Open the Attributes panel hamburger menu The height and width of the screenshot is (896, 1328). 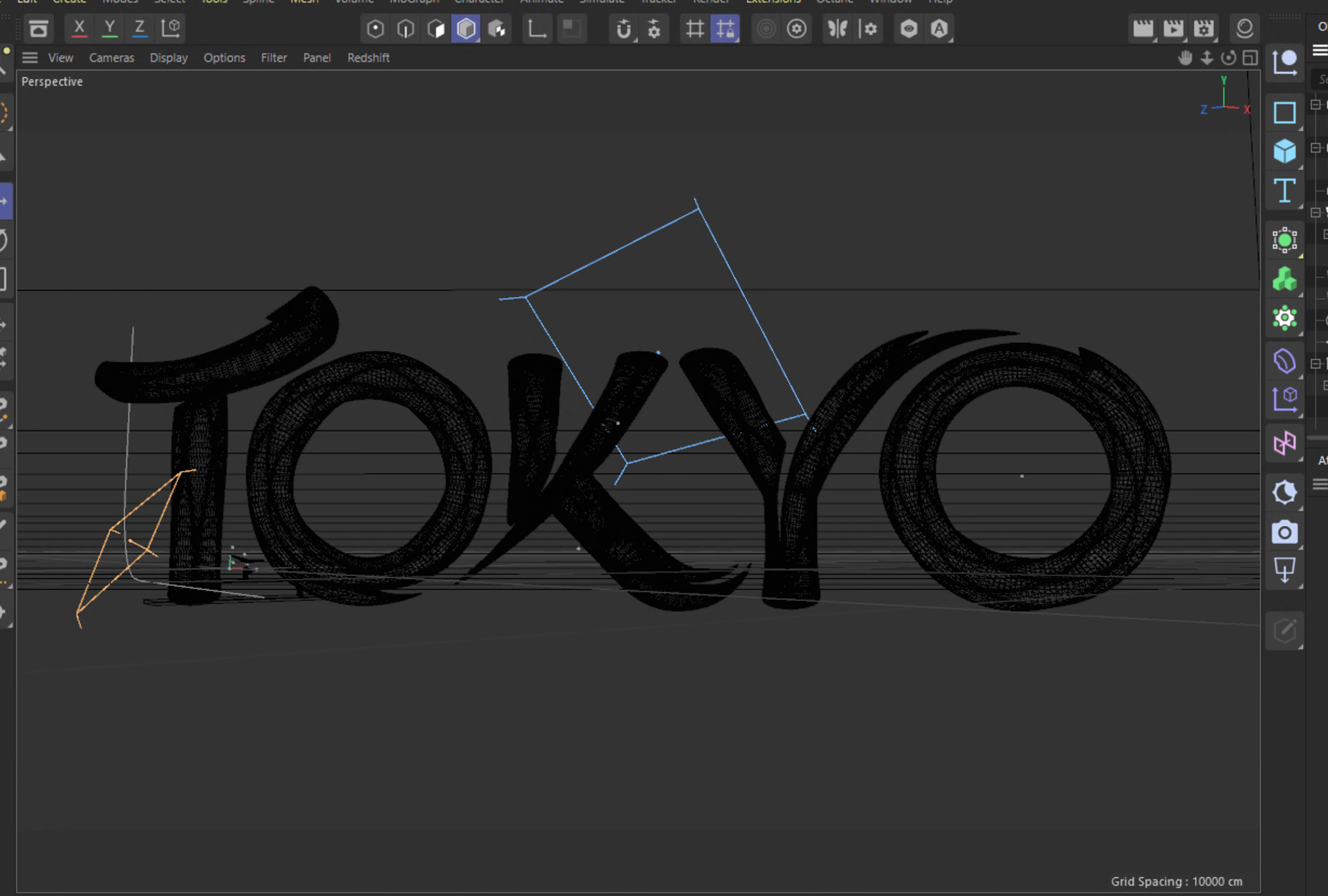(x=1320, y=485)
